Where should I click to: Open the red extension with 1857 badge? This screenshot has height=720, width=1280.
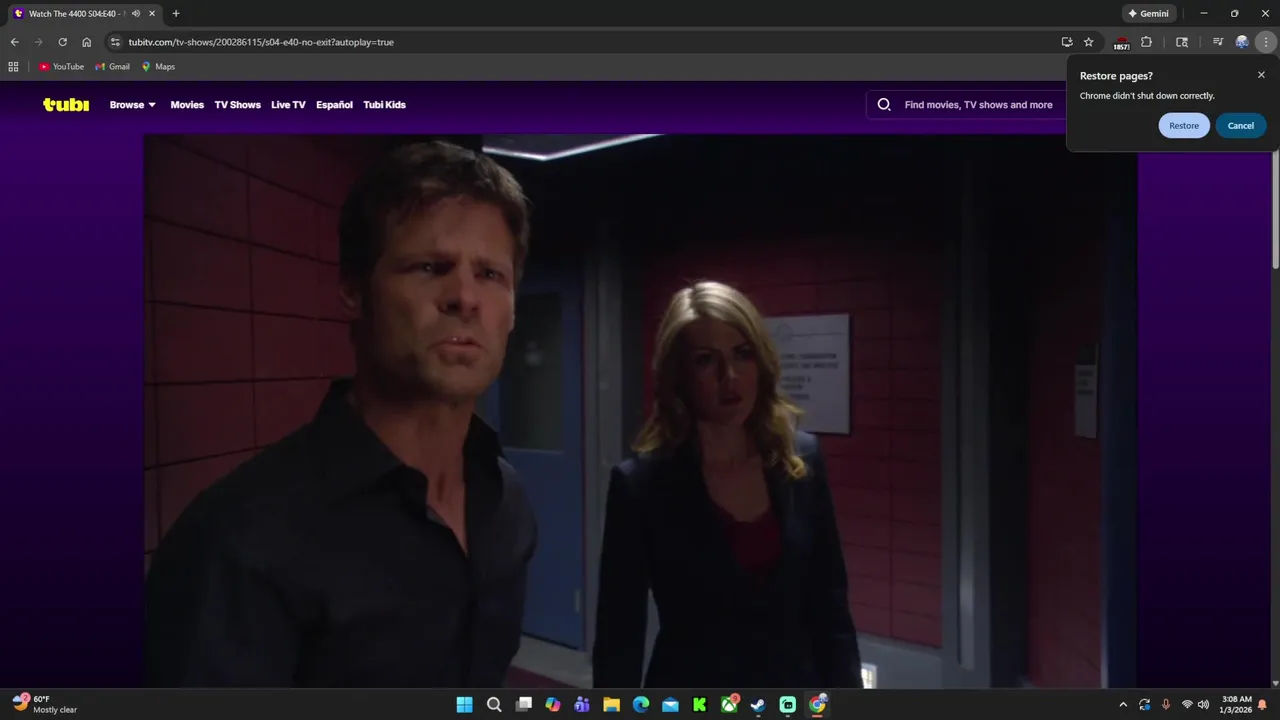pos(1121,43)
